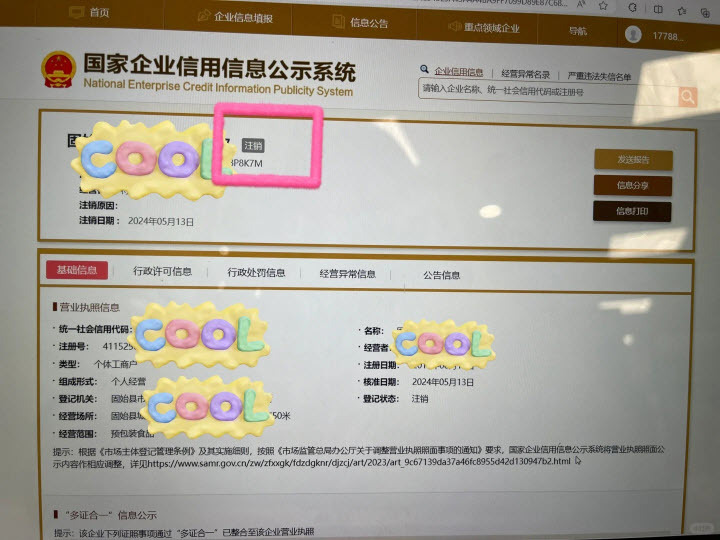Open the 公告信息 tab
This screenshot has height=540, width=720.
point(441,275)
